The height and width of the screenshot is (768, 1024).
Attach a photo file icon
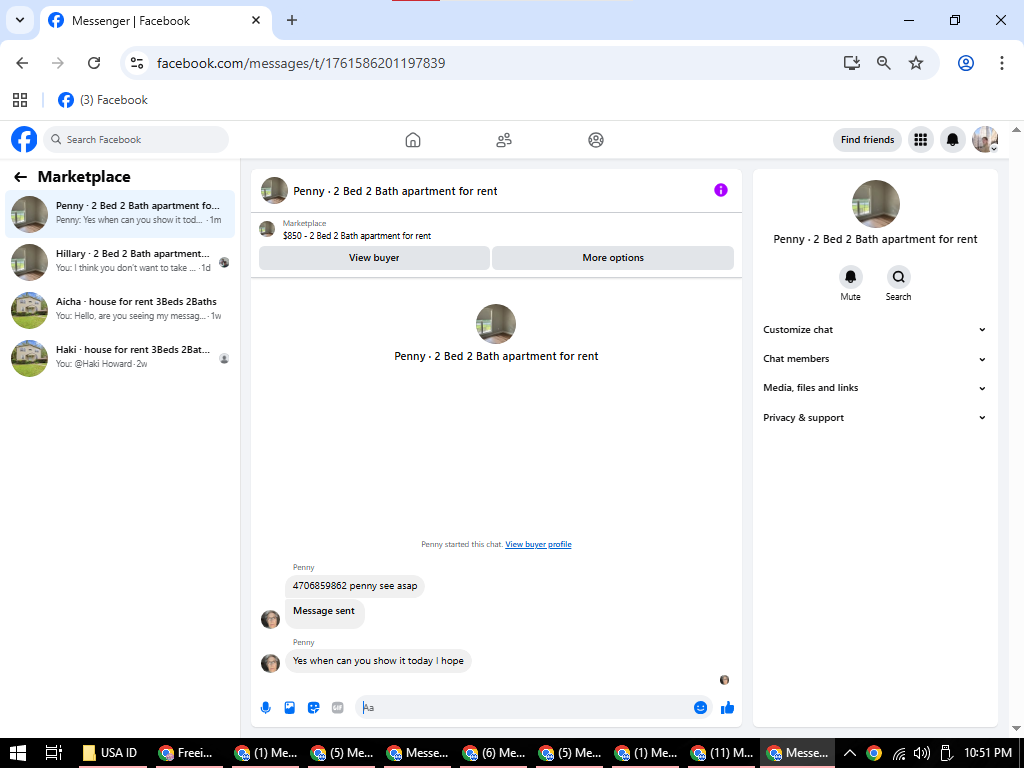tap(289, 707)
